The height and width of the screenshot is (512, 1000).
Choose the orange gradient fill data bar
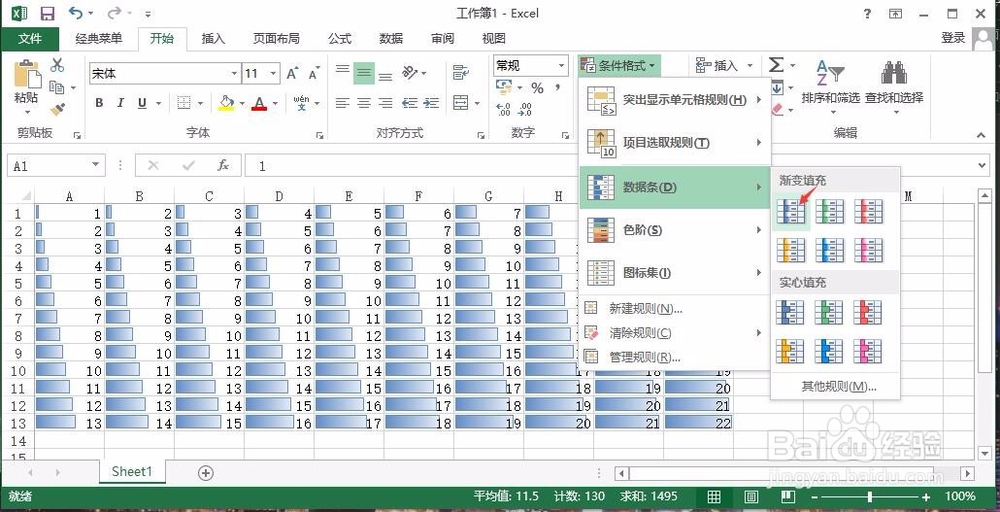(x=791, y=250)
